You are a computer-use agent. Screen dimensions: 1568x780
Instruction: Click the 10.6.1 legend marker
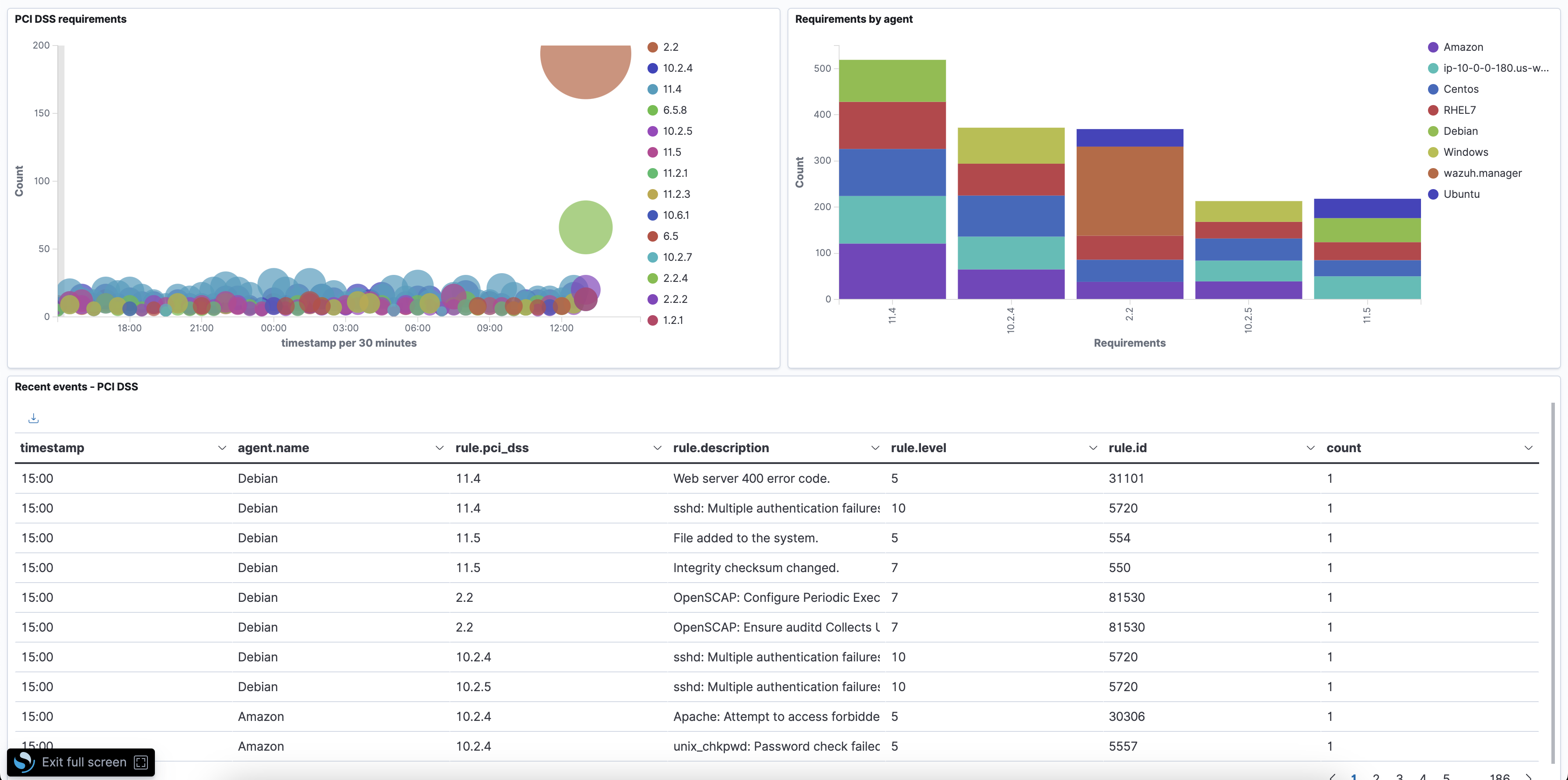tap(652, 214)
